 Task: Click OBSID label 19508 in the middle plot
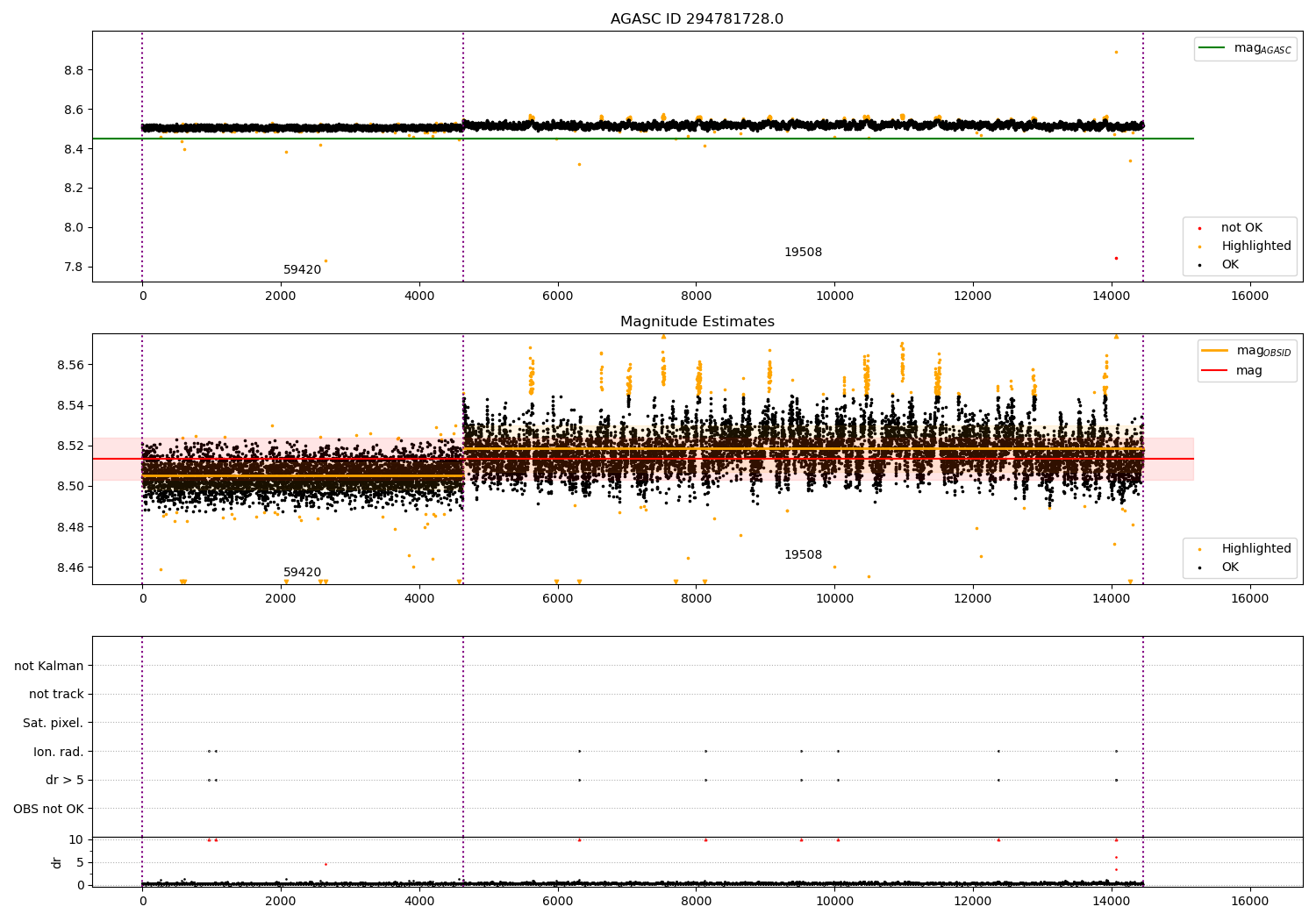pos(803,555)
